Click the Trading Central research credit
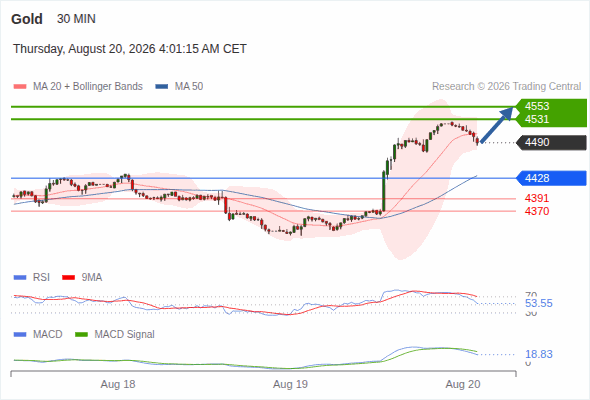The image size is (590, 400). [x=506, y=87]
